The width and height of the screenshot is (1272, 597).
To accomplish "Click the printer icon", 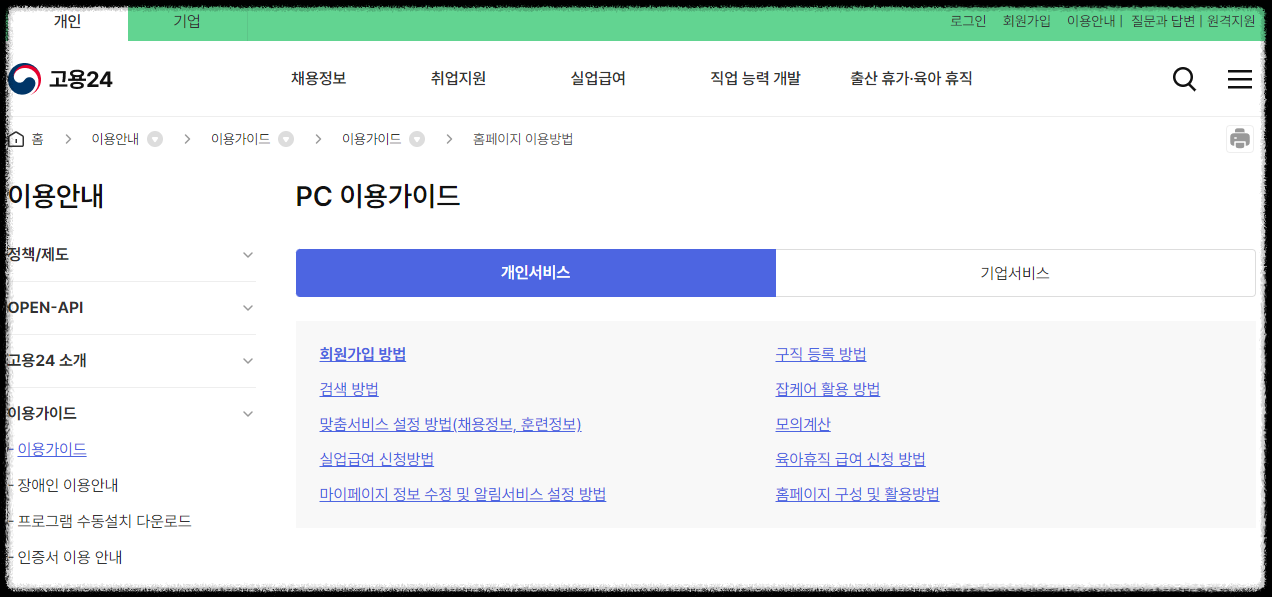I will pos(1240,139).
